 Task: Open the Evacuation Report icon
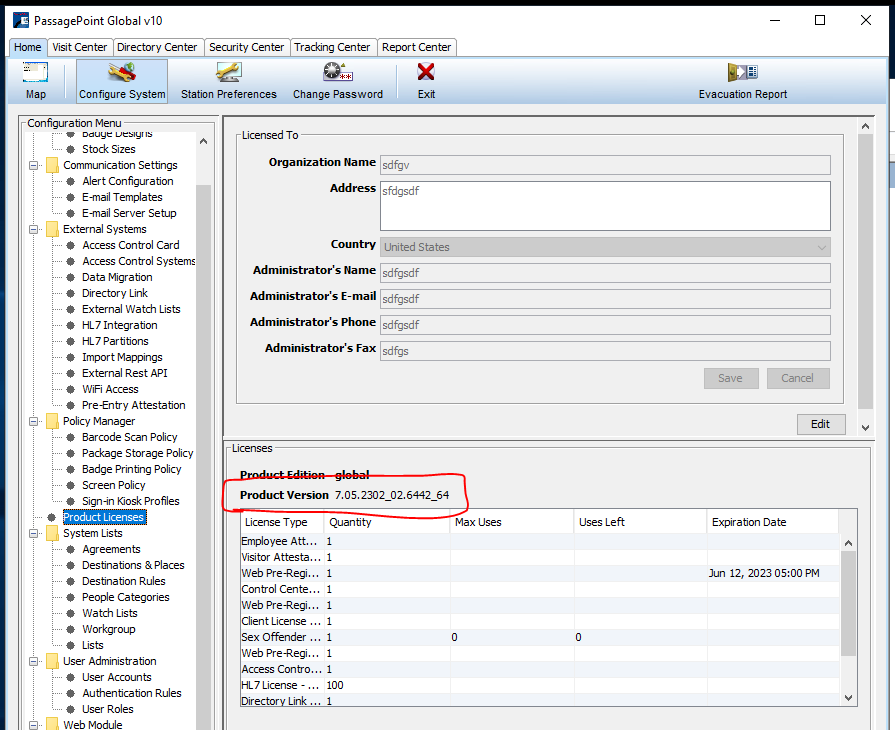click(743, 72)
